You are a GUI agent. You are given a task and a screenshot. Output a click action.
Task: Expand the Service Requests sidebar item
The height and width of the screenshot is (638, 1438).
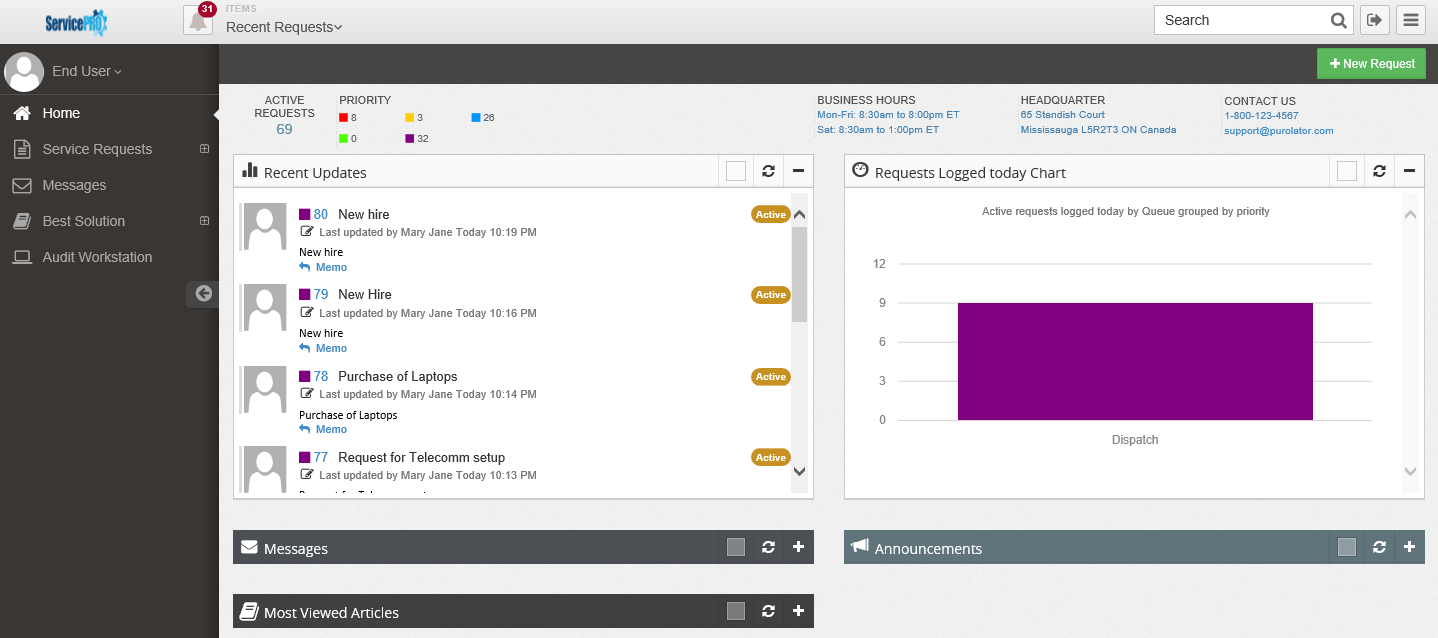204,148
